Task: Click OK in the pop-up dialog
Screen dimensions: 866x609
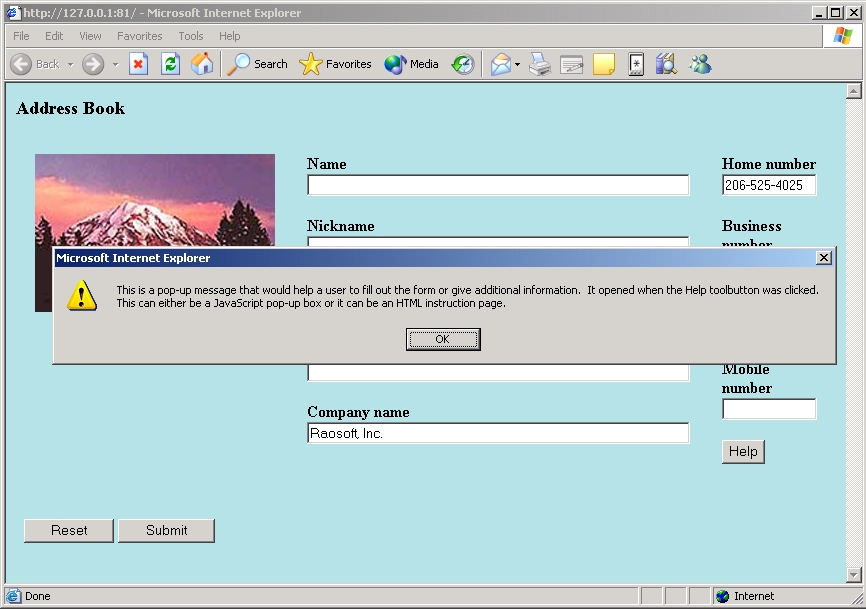Action: pyautogui.click(x=443, y=339)
